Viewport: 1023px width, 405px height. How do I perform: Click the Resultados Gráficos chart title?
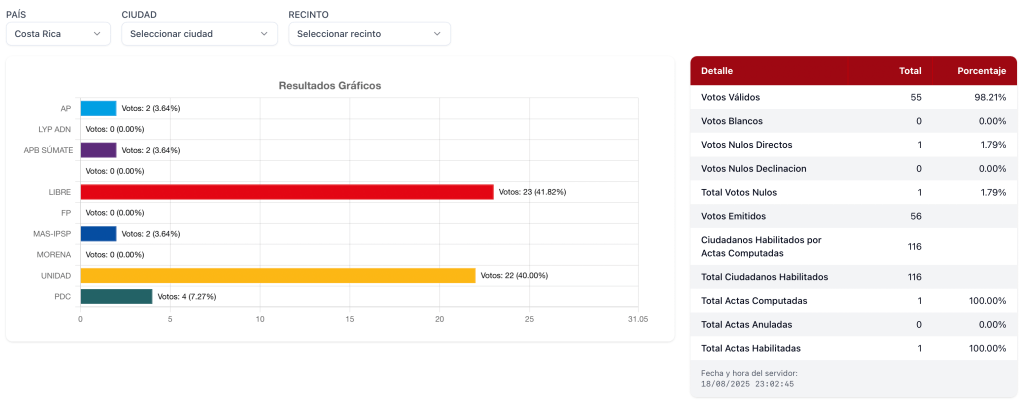coord(329,86)
